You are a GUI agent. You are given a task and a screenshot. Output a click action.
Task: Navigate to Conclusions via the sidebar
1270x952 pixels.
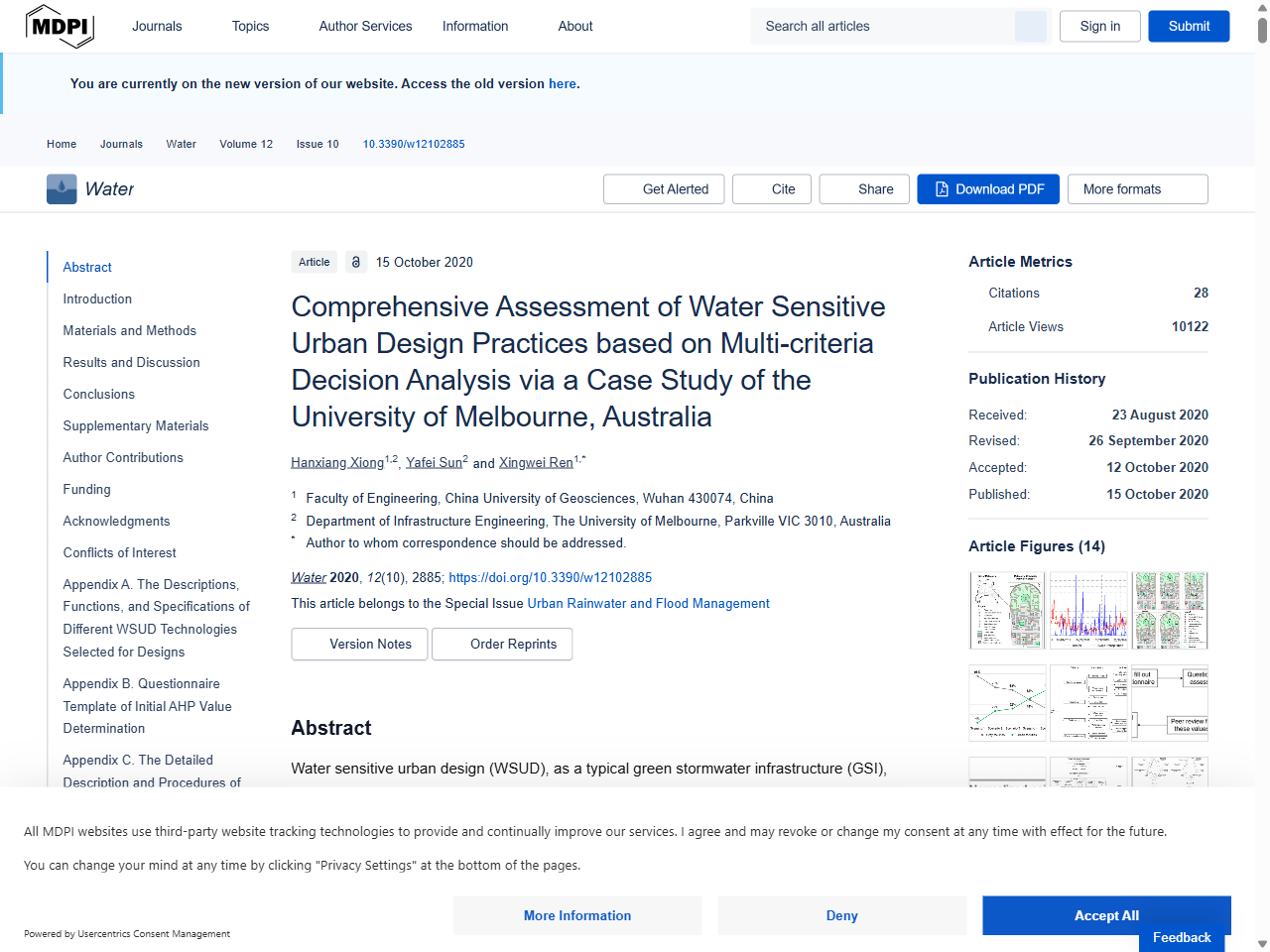(x=98, y=394)
